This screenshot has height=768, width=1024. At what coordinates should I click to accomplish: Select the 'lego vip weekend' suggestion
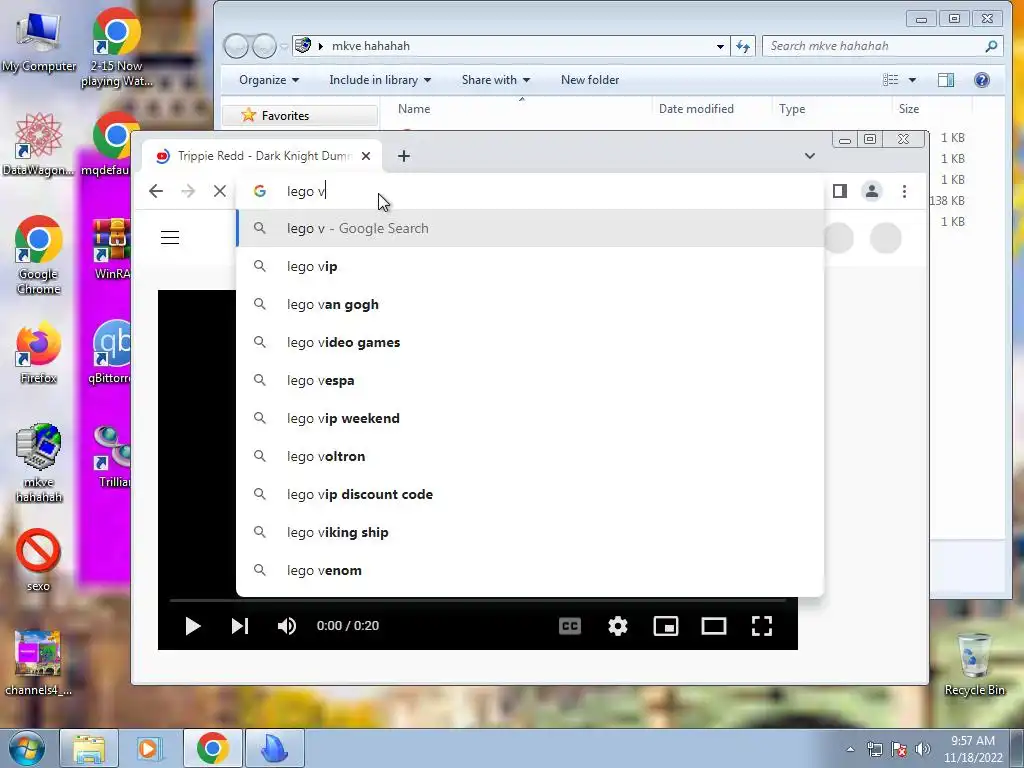530,418
